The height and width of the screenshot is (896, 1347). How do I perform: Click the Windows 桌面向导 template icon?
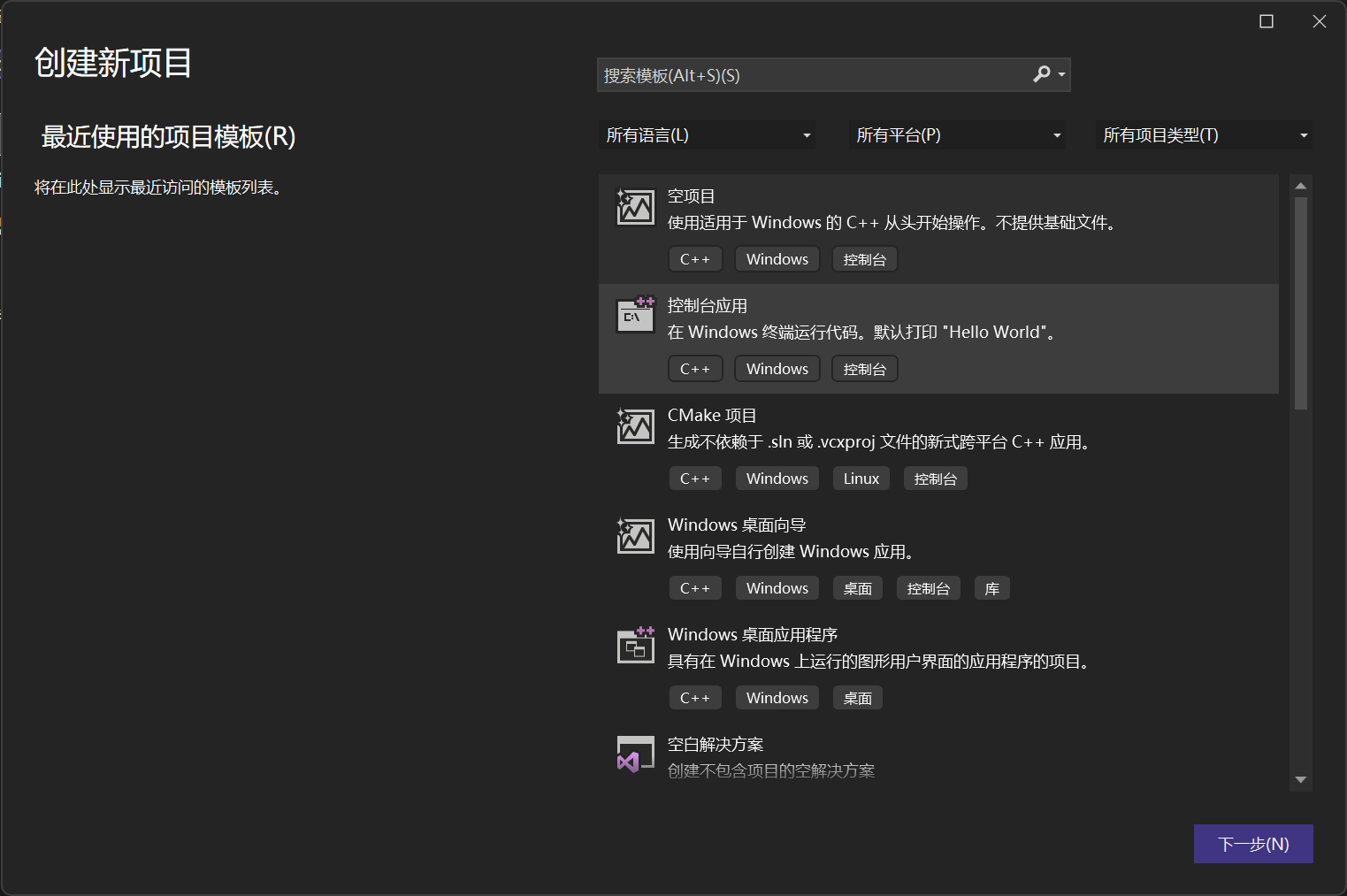click(x=635, y=535)
